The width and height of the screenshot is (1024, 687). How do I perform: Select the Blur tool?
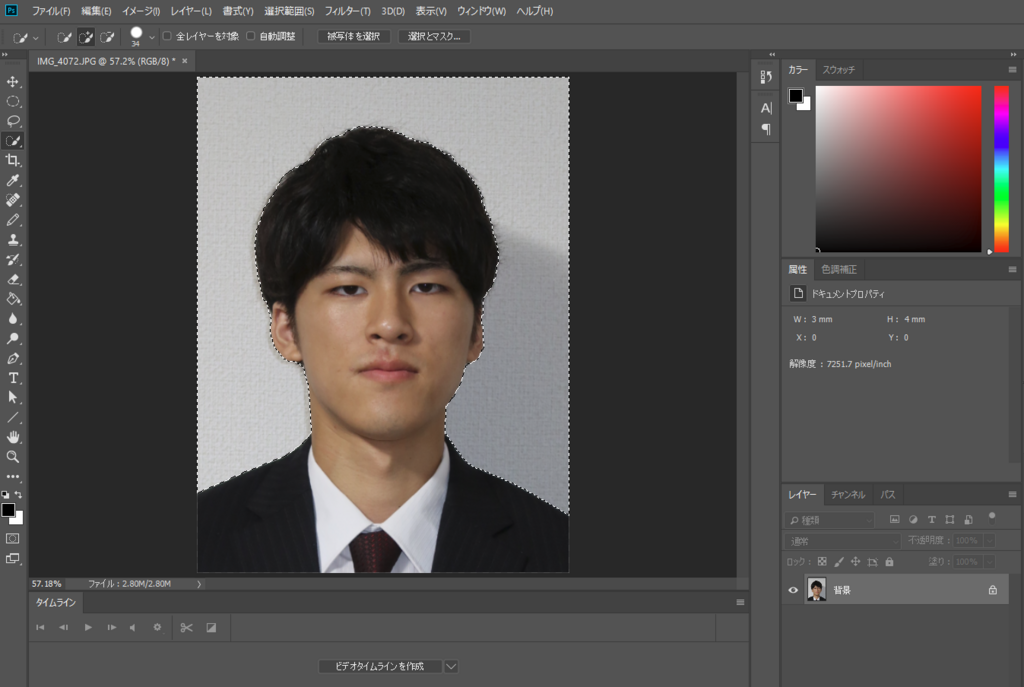pos(12,319)
